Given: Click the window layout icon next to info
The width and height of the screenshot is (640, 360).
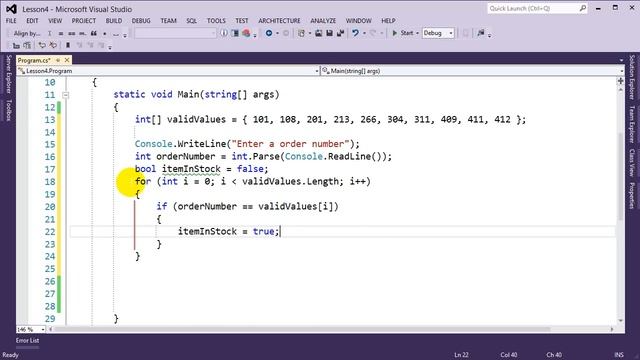Looking at the screenshot, I should click(x=235, y=33).
